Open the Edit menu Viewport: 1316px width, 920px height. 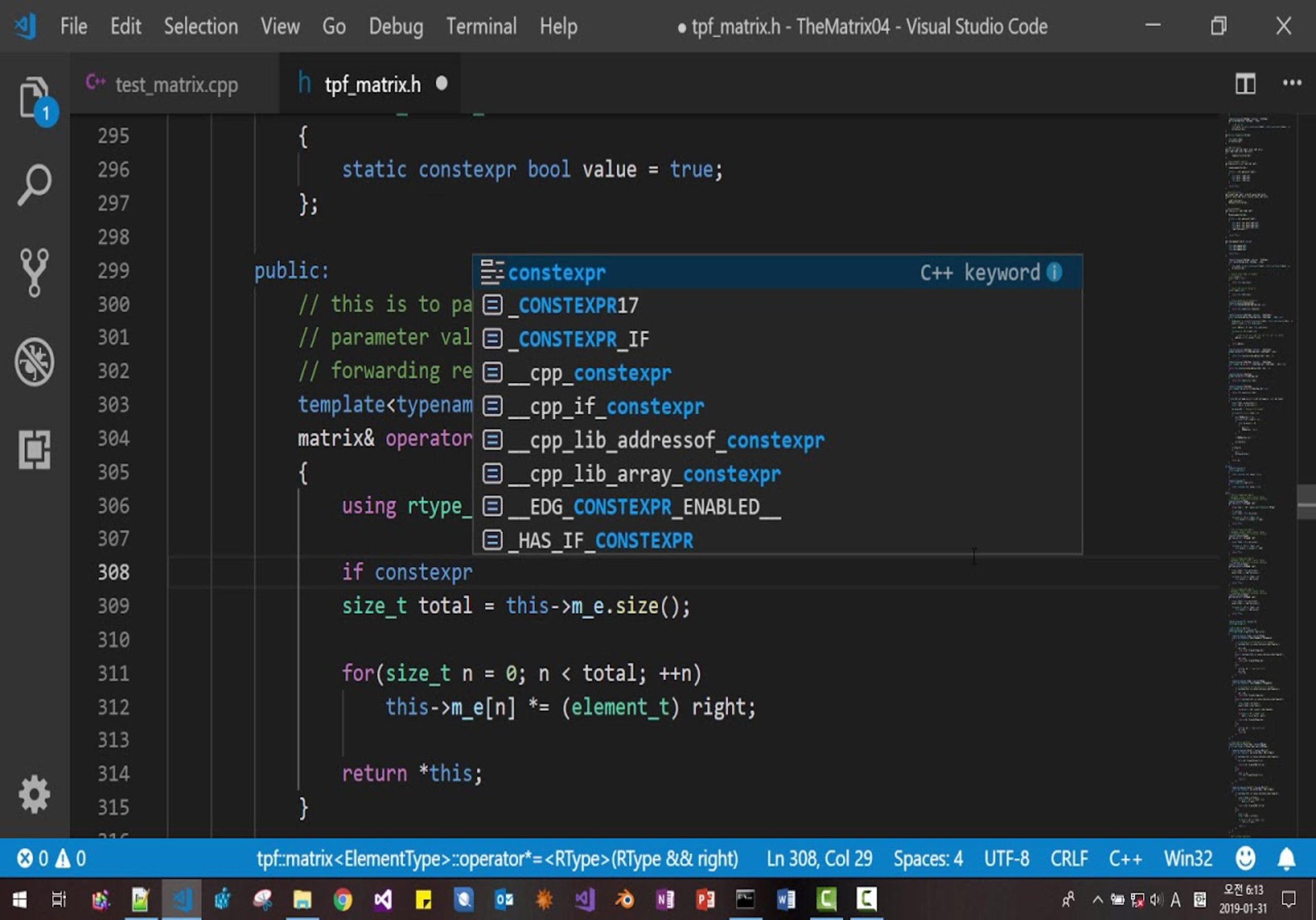[125, 26]
